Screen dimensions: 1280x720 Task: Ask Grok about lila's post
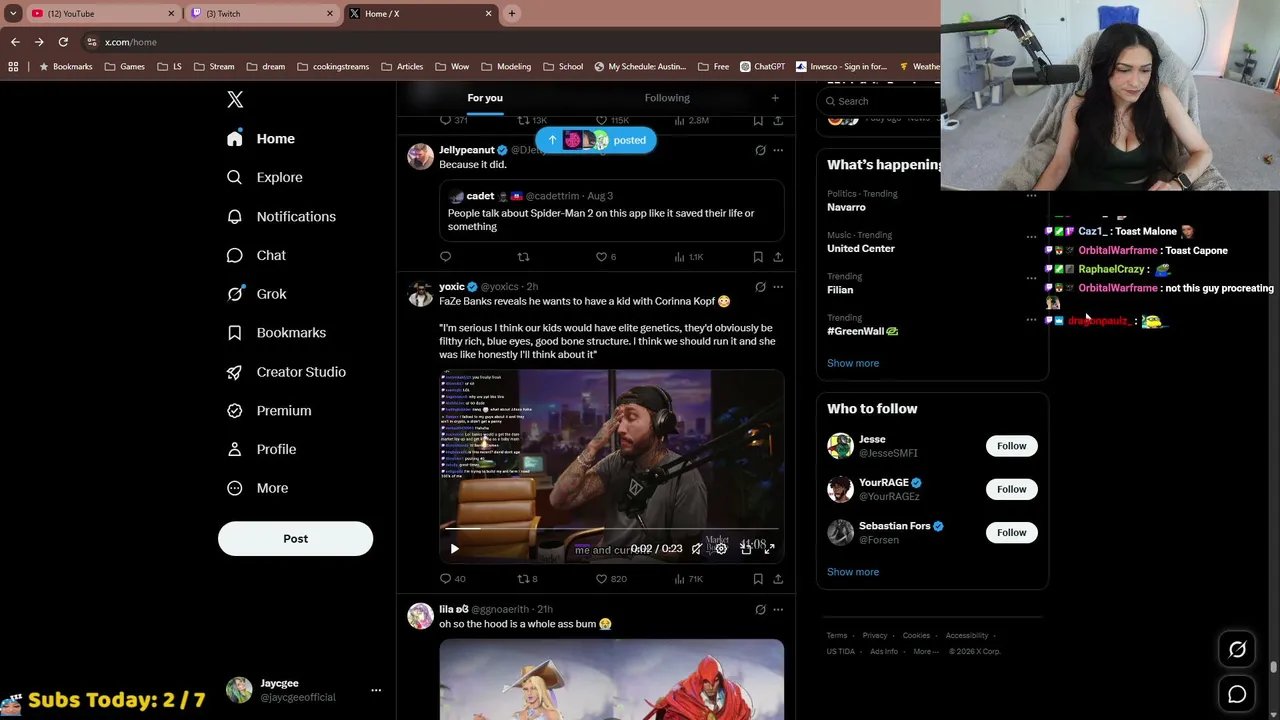tap(760, 609)
